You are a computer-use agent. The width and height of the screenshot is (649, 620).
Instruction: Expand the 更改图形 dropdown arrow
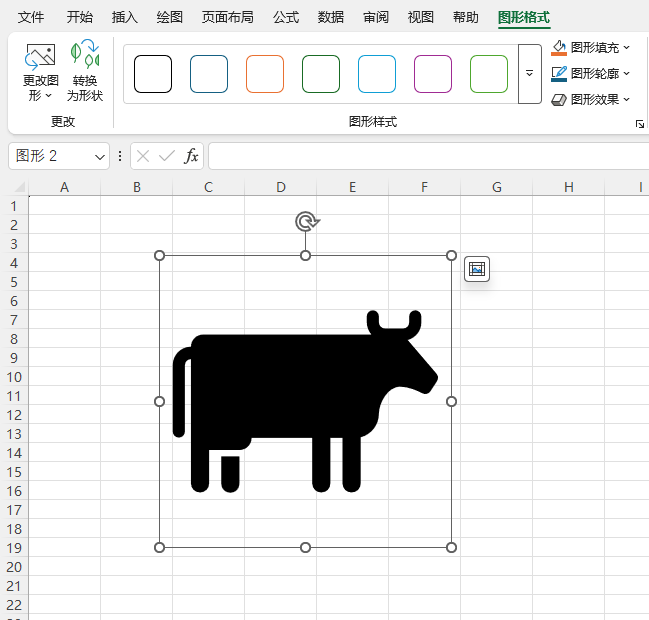pyautogui.click(x=48, y=96)
